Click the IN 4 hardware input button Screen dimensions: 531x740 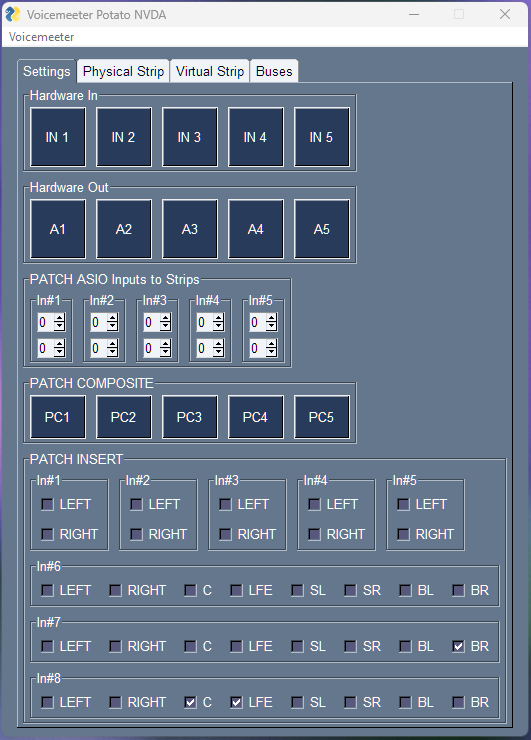click(255, 137)
